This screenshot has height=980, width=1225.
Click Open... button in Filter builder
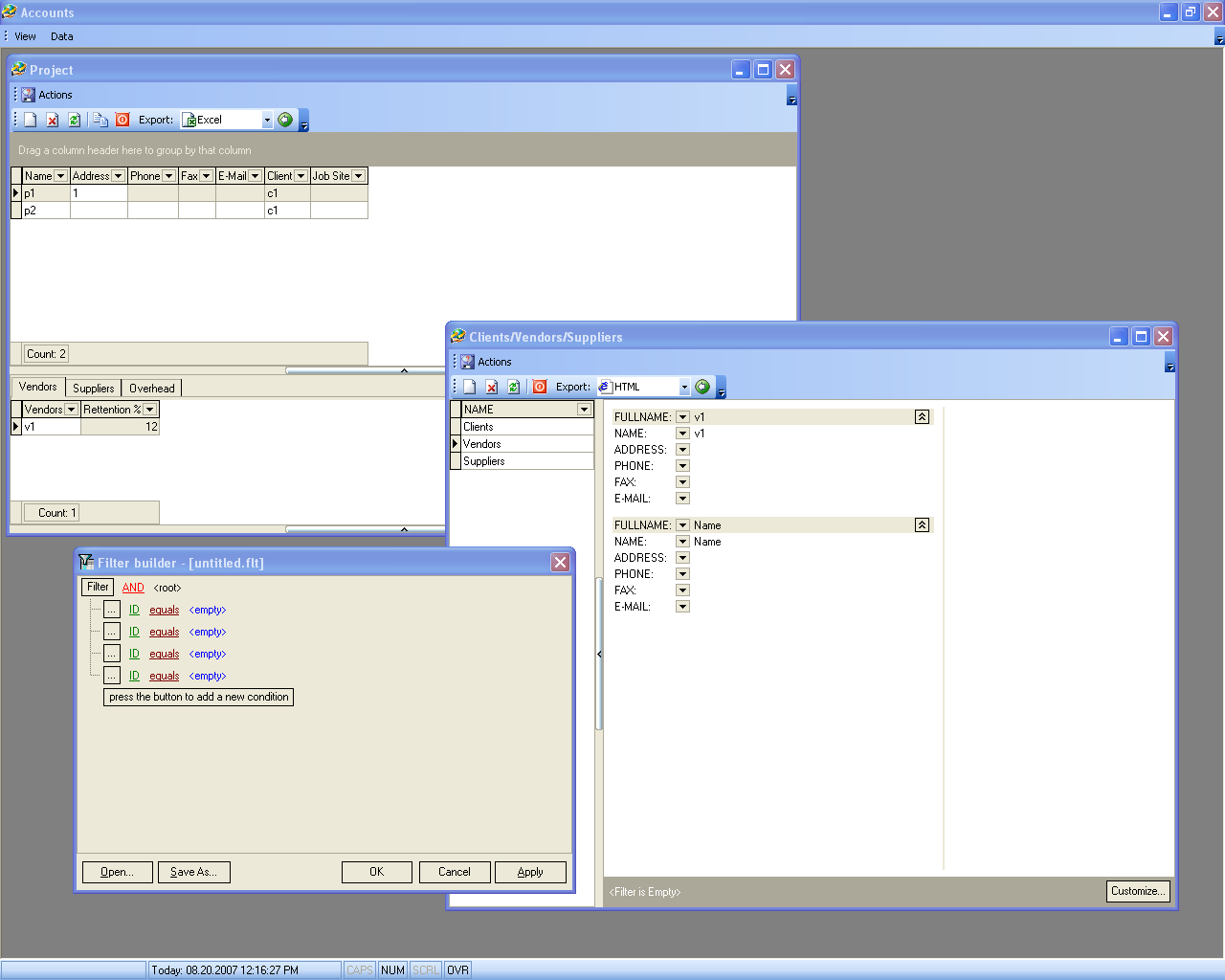[117, 872]
